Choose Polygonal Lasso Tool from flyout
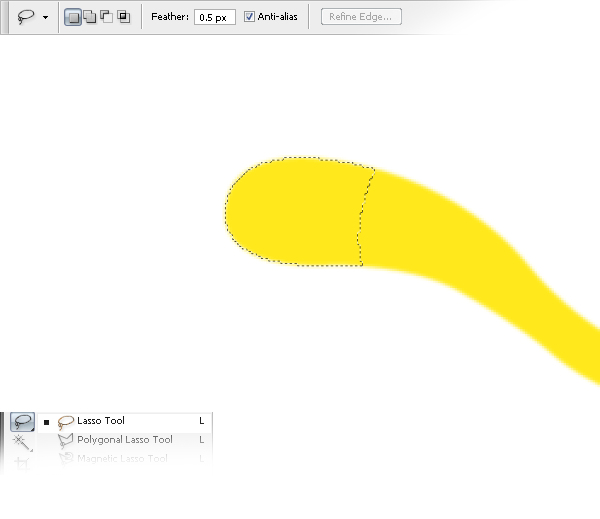 point(125,440)
